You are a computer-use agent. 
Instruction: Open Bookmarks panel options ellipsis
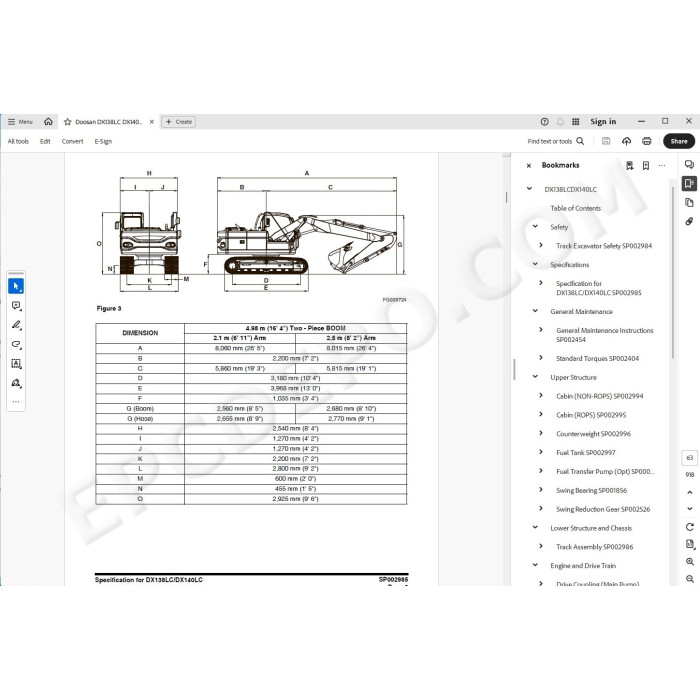(x=662, y=166)
